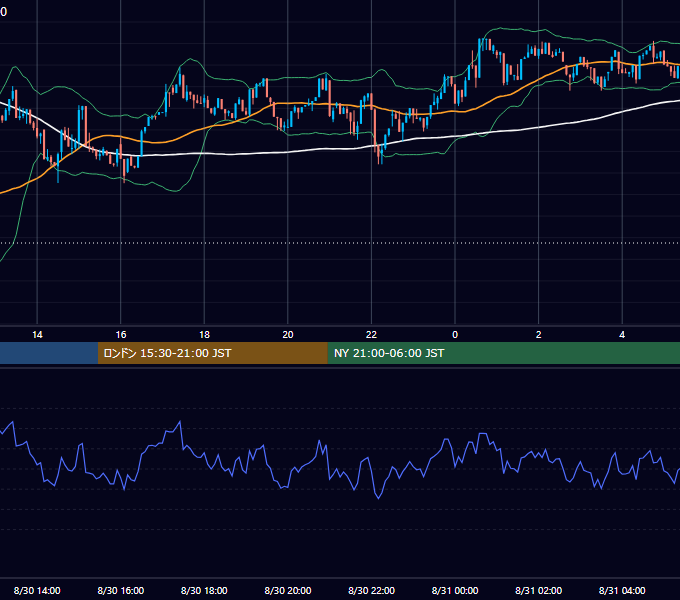
Task: Click the 8/30 16:00 date label
Action: (121, 590)
